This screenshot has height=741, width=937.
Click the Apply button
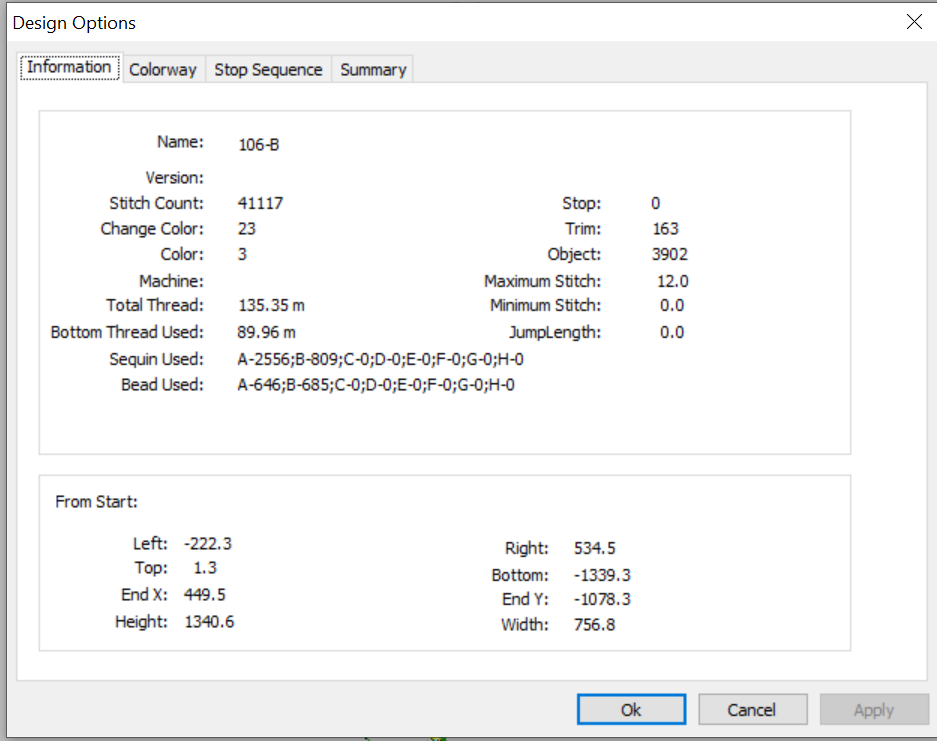(x=874, y=709)
